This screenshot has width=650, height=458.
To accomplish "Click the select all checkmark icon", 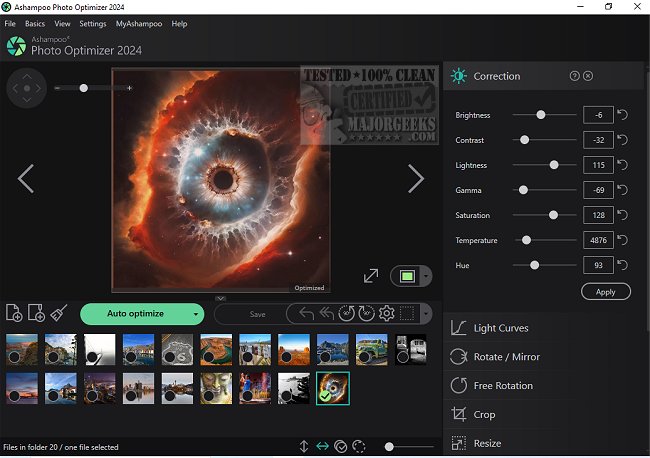I will coord(340,446).
